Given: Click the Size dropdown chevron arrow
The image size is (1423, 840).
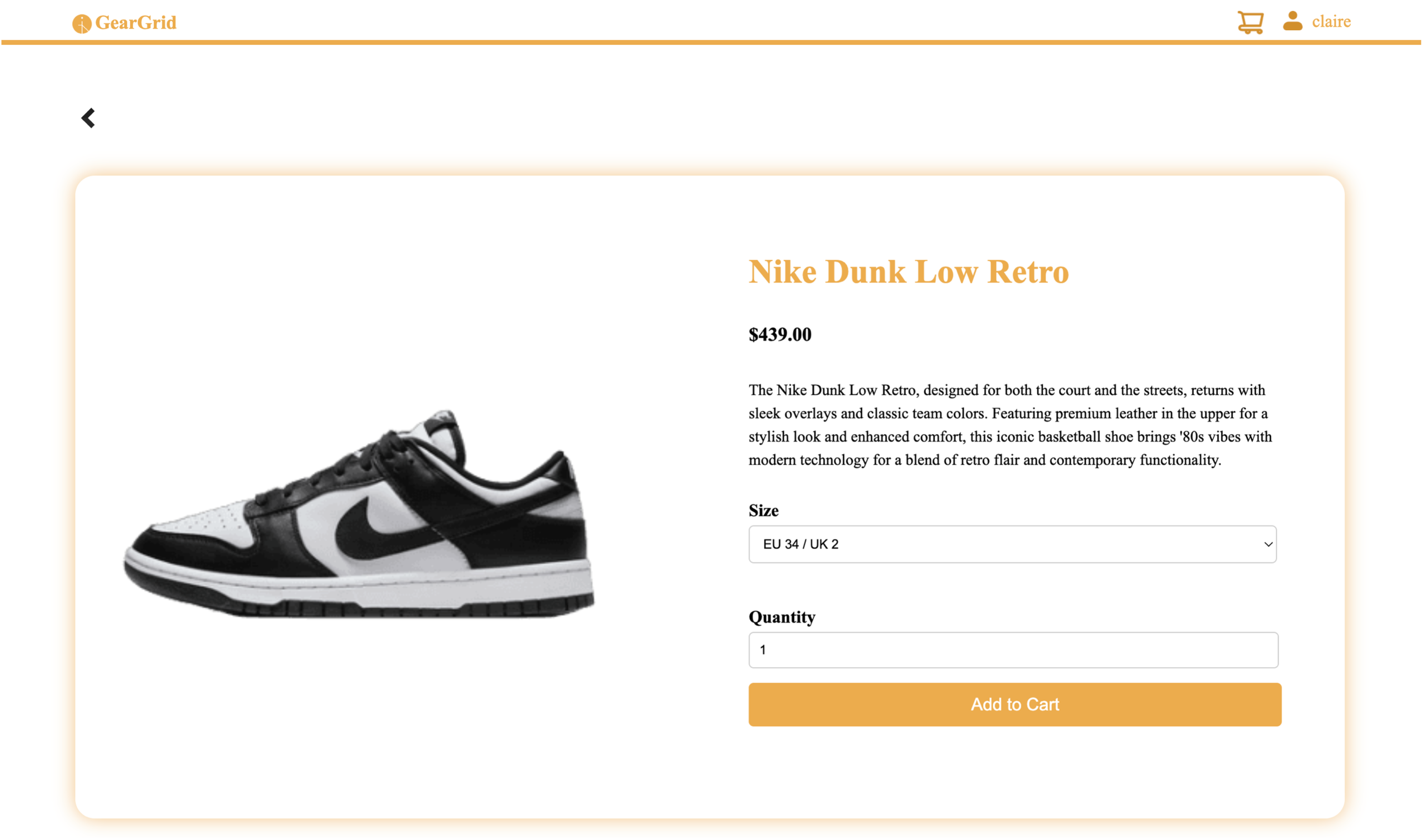Looking at the screenshot, I should tap(1268, 544).
